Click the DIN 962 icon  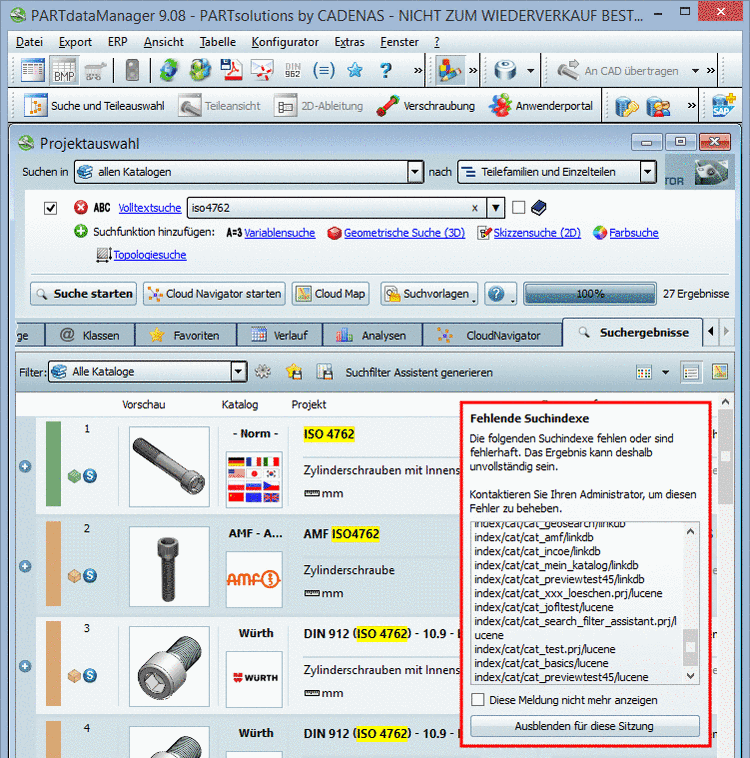click(x=293, y=71)
